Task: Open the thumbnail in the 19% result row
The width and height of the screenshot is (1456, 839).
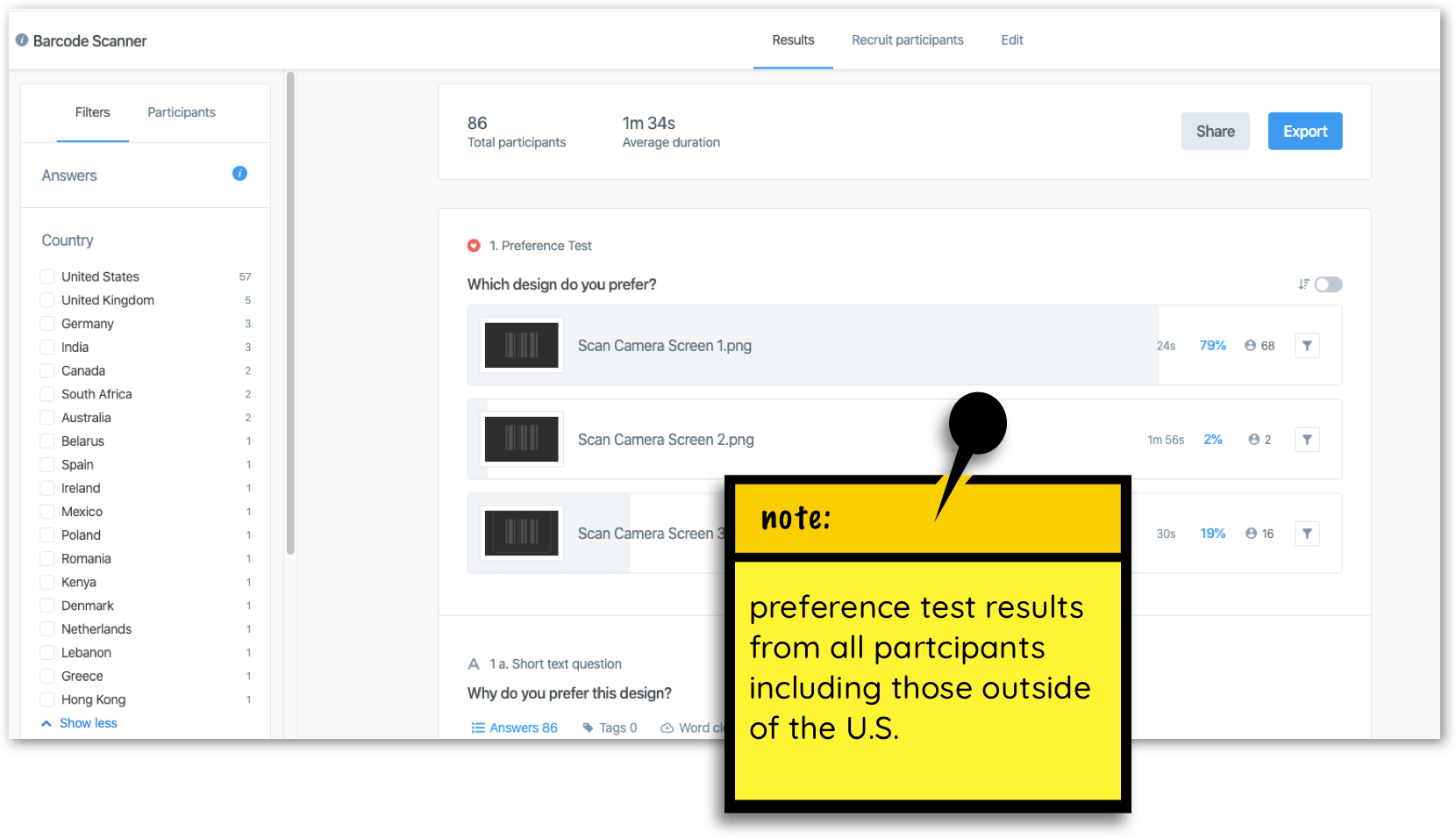Action: 522,533
